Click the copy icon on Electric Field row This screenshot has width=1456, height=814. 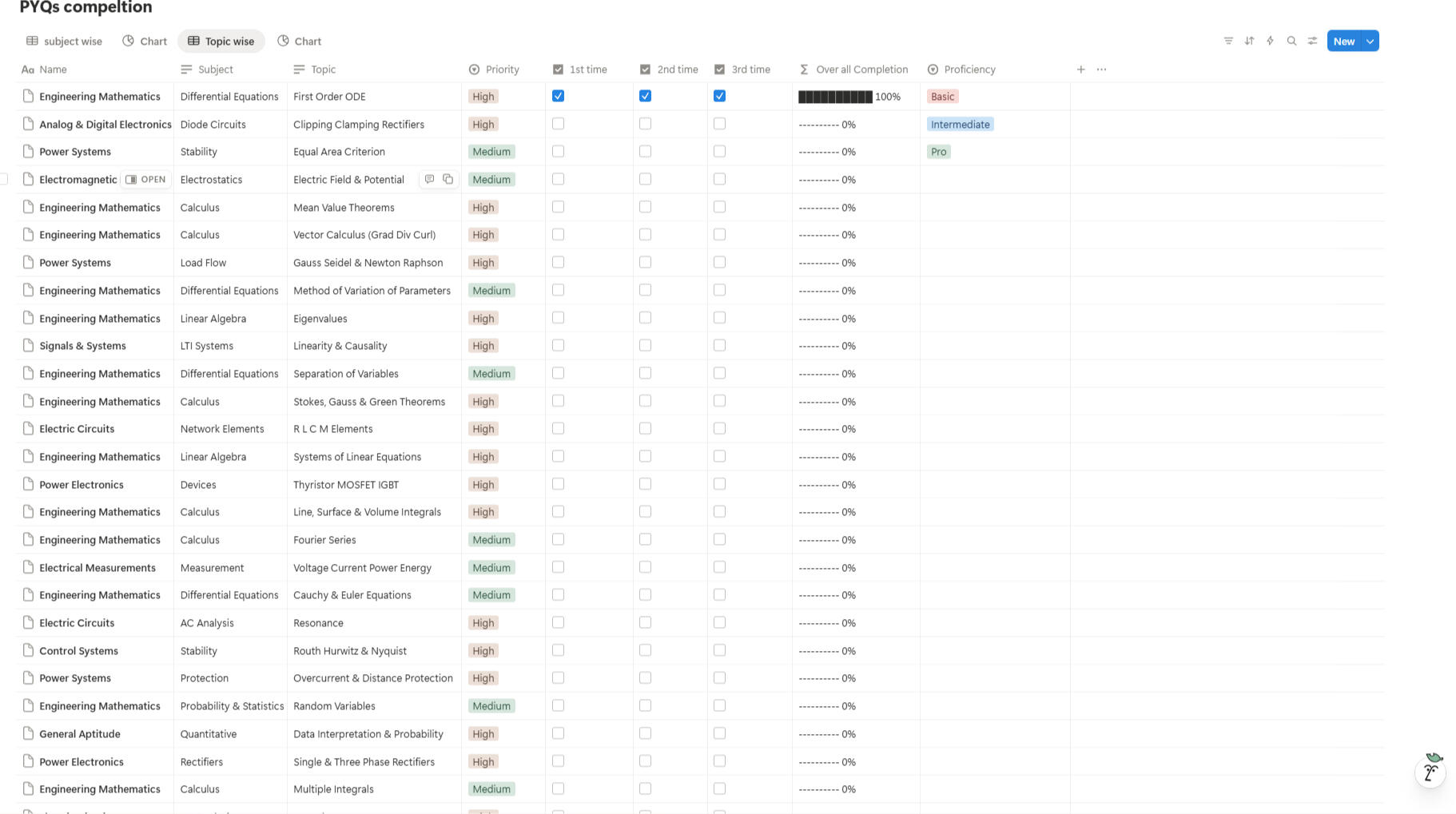[x=448, y=179]
